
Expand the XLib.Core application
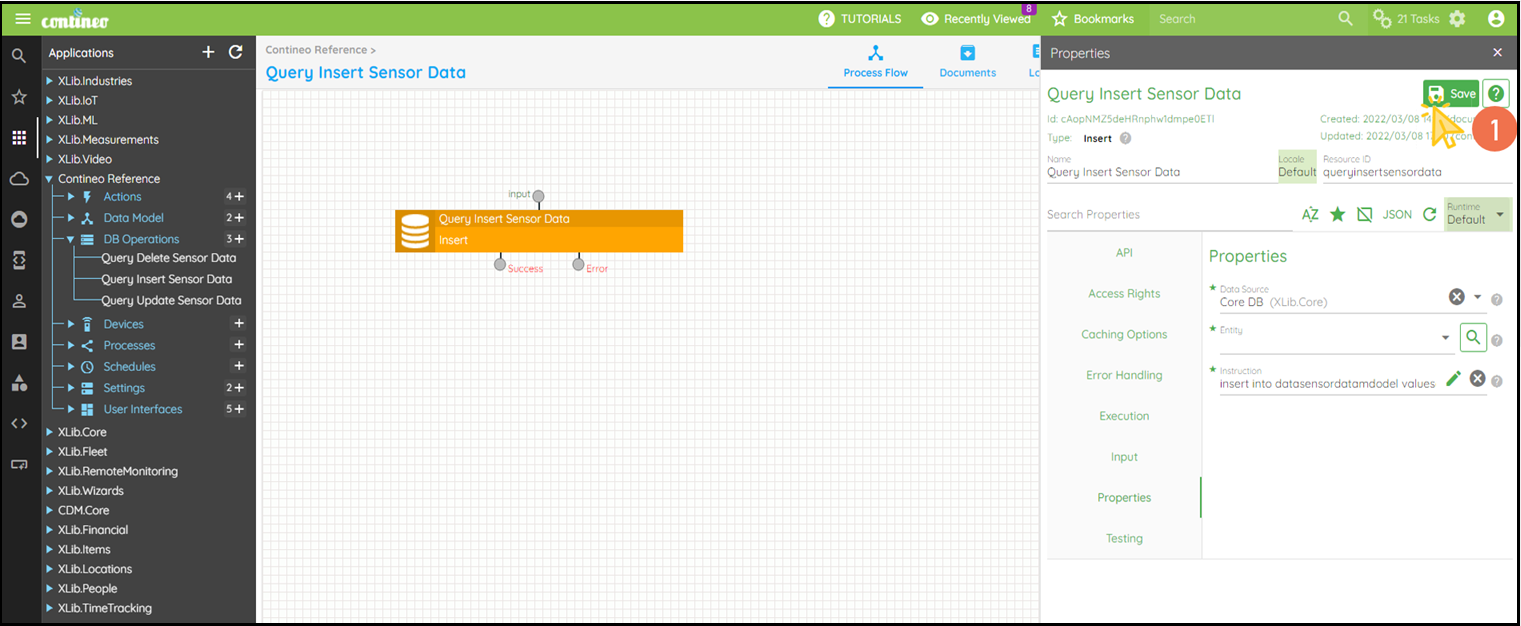click(x=49, y=432)
